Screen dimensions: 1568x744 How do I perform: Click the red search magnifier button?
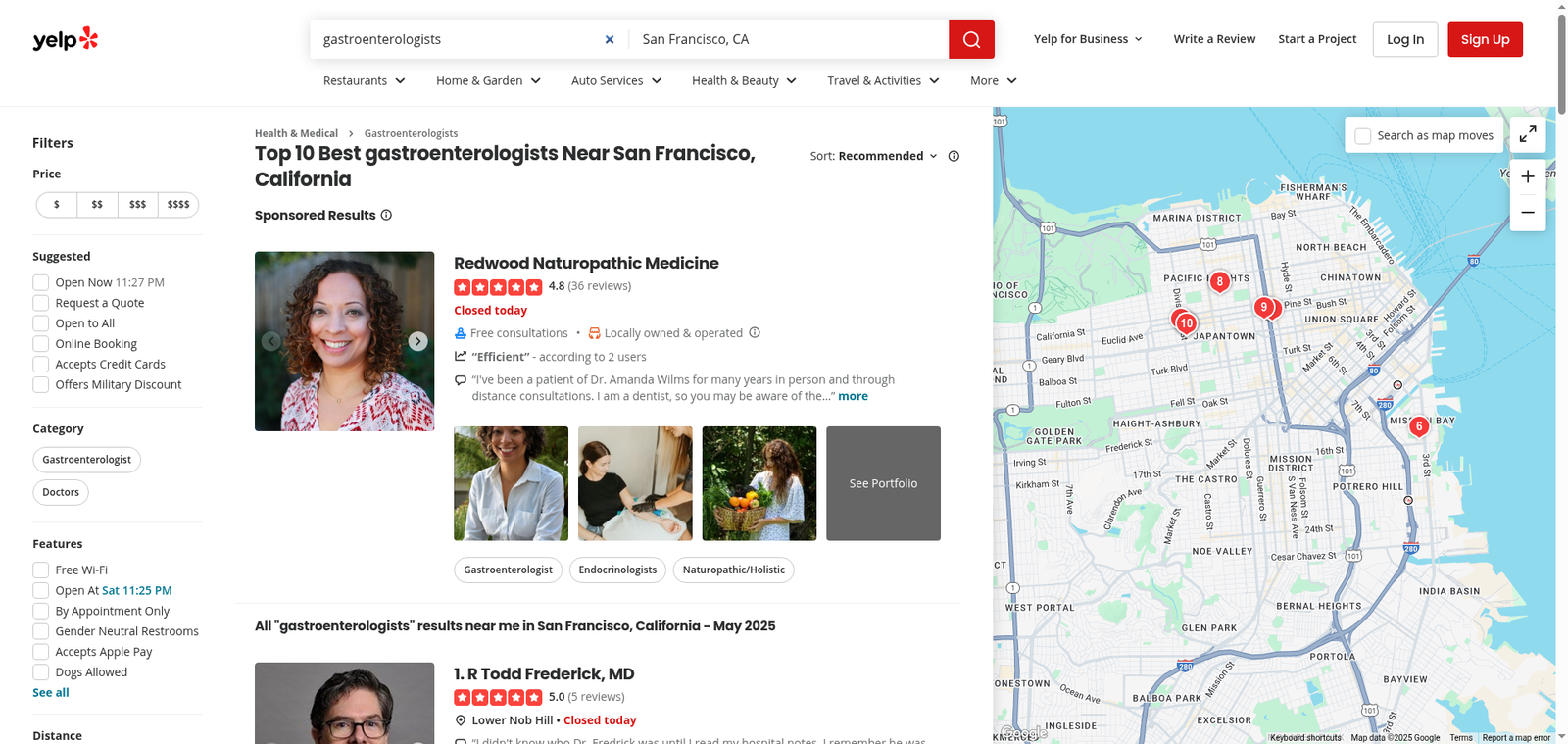pos(971,39)
